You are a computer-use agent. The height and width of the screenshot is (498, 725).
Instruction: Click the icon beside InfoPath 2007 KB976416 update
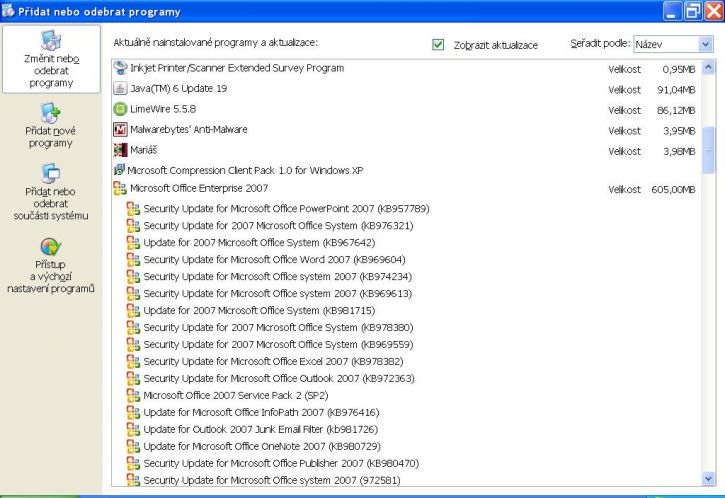(133, 412)
